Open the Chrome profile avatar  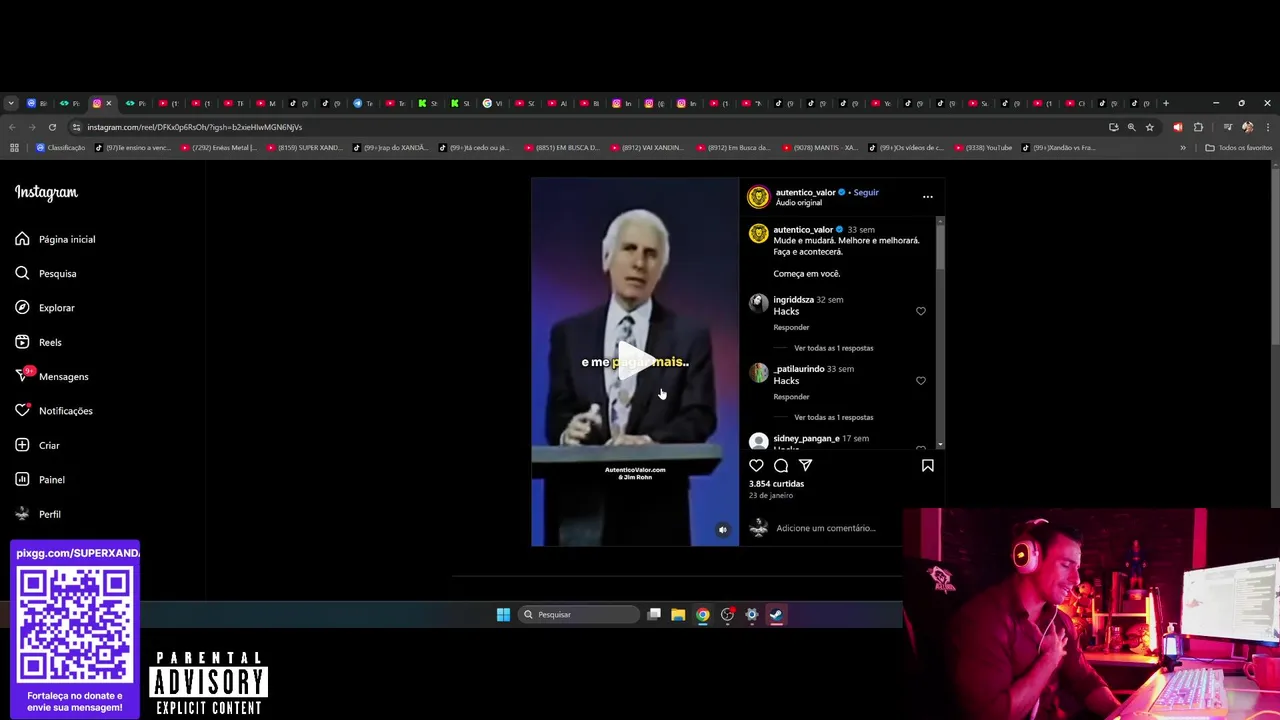pos(1247,127)
